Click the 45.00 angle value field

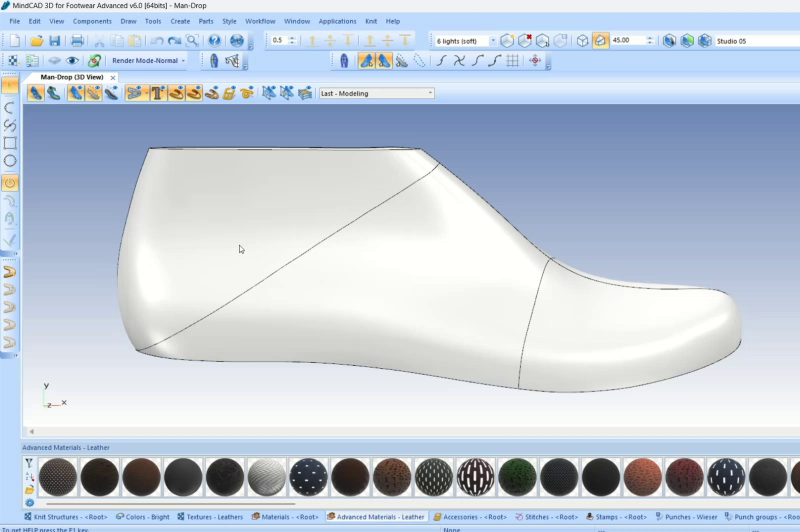pos(628,40)
